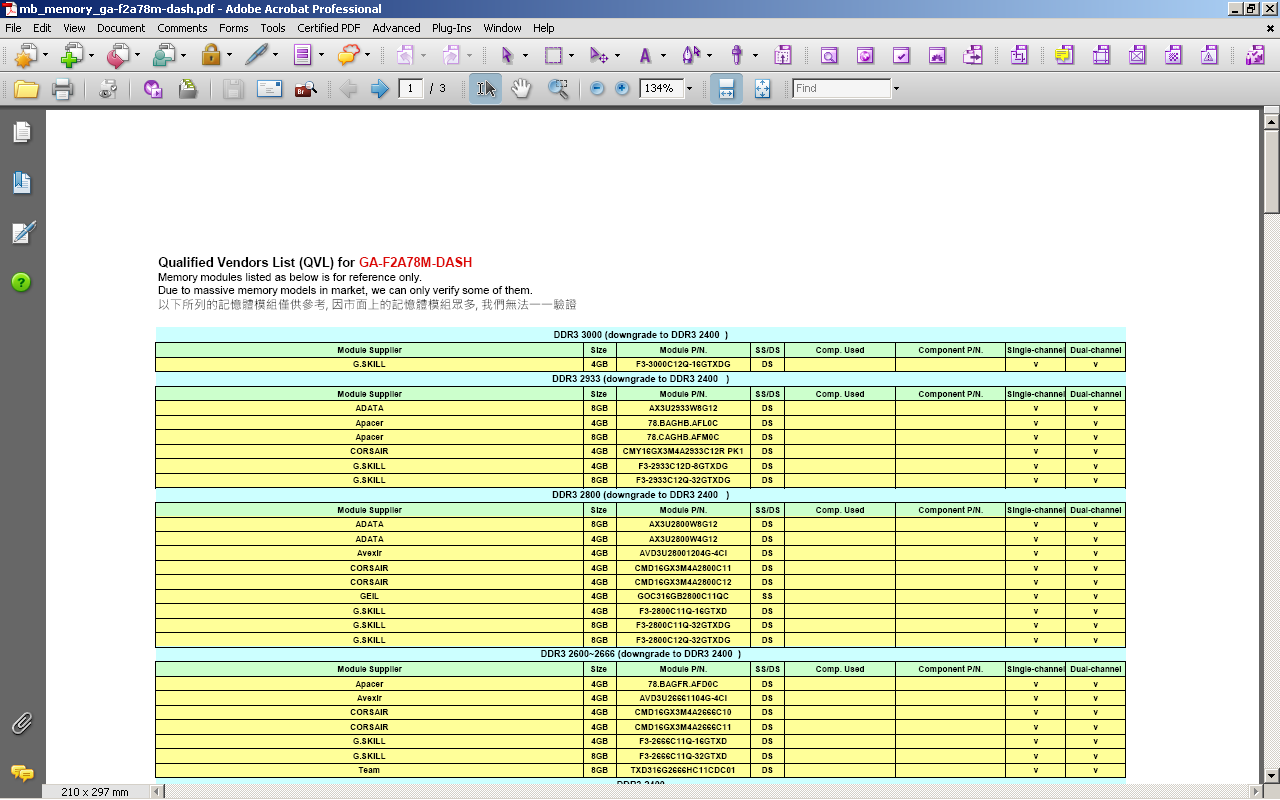The width and height of the screenshot is (1280, 800).
Task: Open the Pages panel in the sidebar
Action: click(22, 132)
